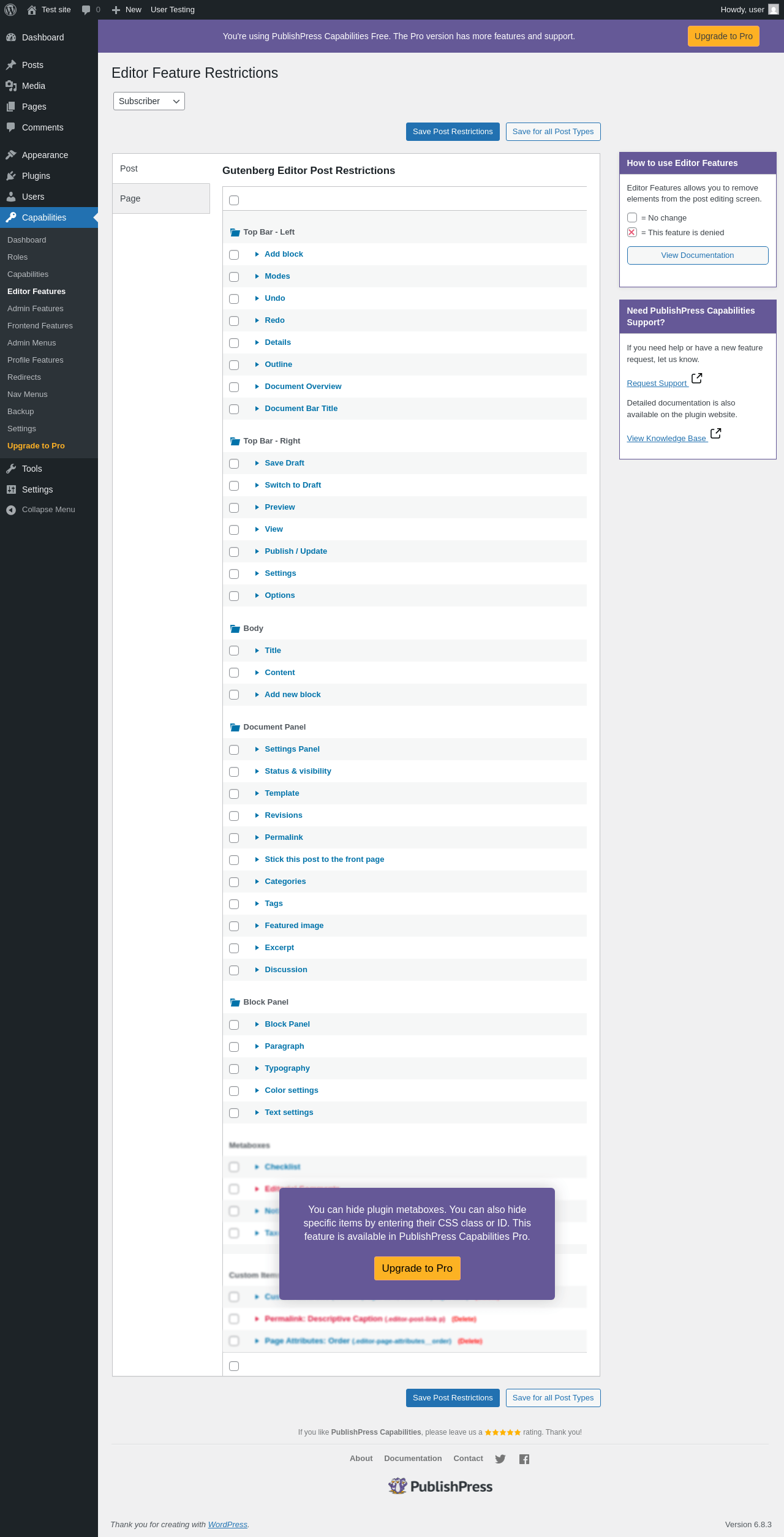Expand the Preview row arrow
Screen dimensions: 784x1537
coord(257,507)
